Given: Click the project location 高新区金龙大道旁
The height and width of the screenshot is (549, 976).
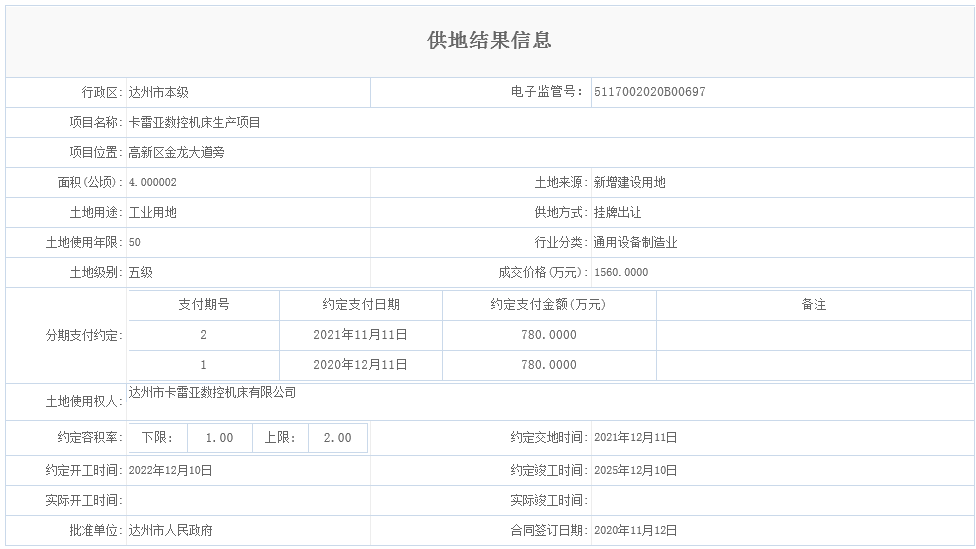Looking at the screenshot, I should pyautogui.click(x=177, y=152).
